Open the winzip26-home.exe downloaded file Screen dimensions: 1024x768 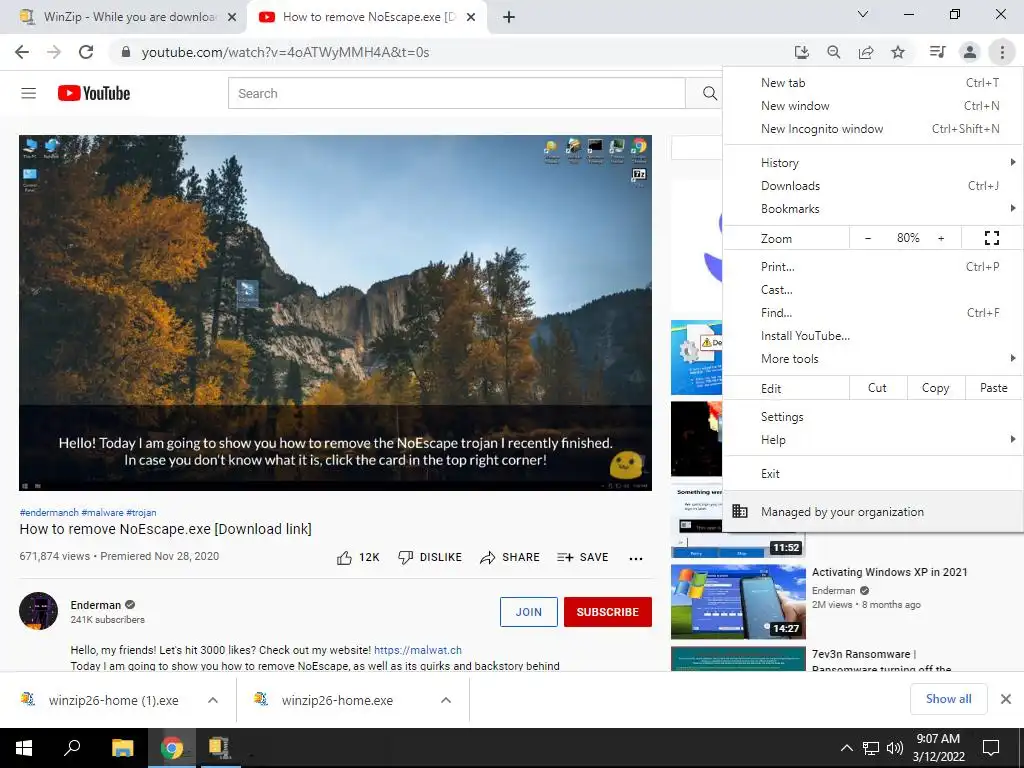336,700
